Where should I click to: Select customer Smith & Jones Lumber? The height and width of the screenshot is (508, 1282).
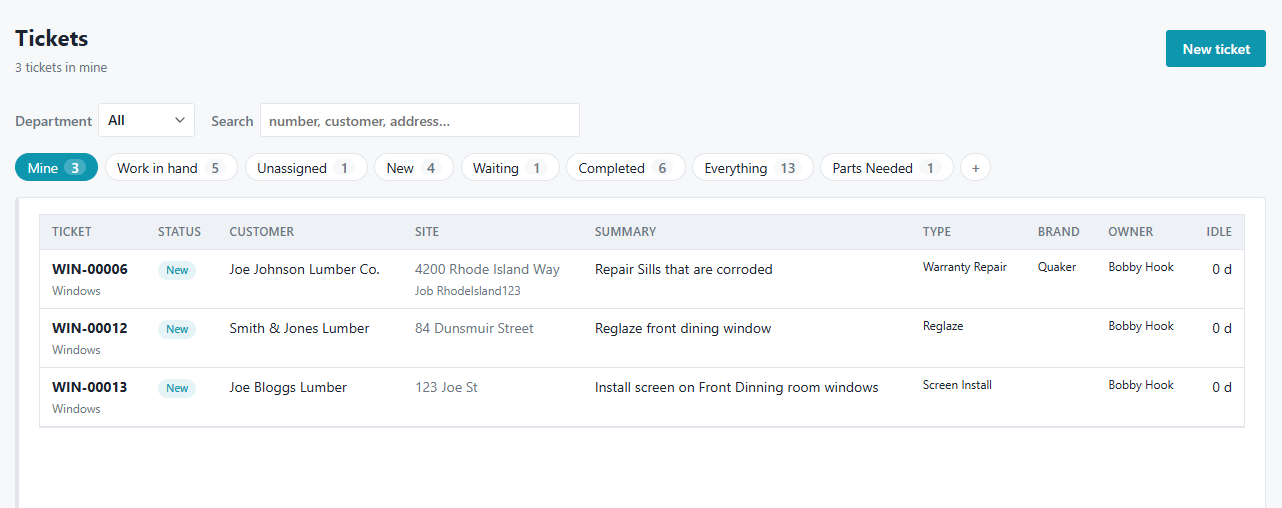299,328
